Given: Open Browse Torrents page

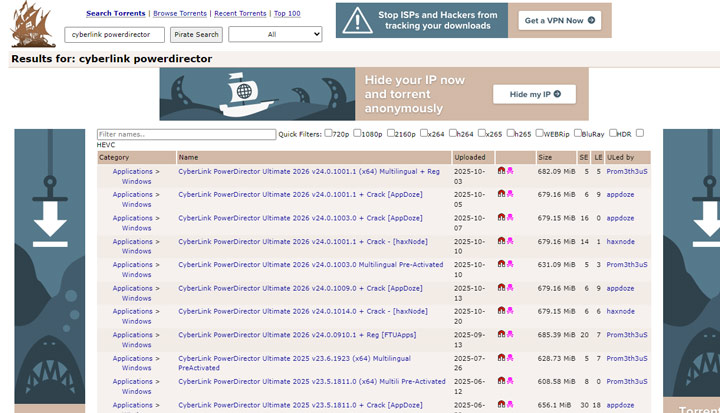Looking at the screenshot, I should coord(180,13).
